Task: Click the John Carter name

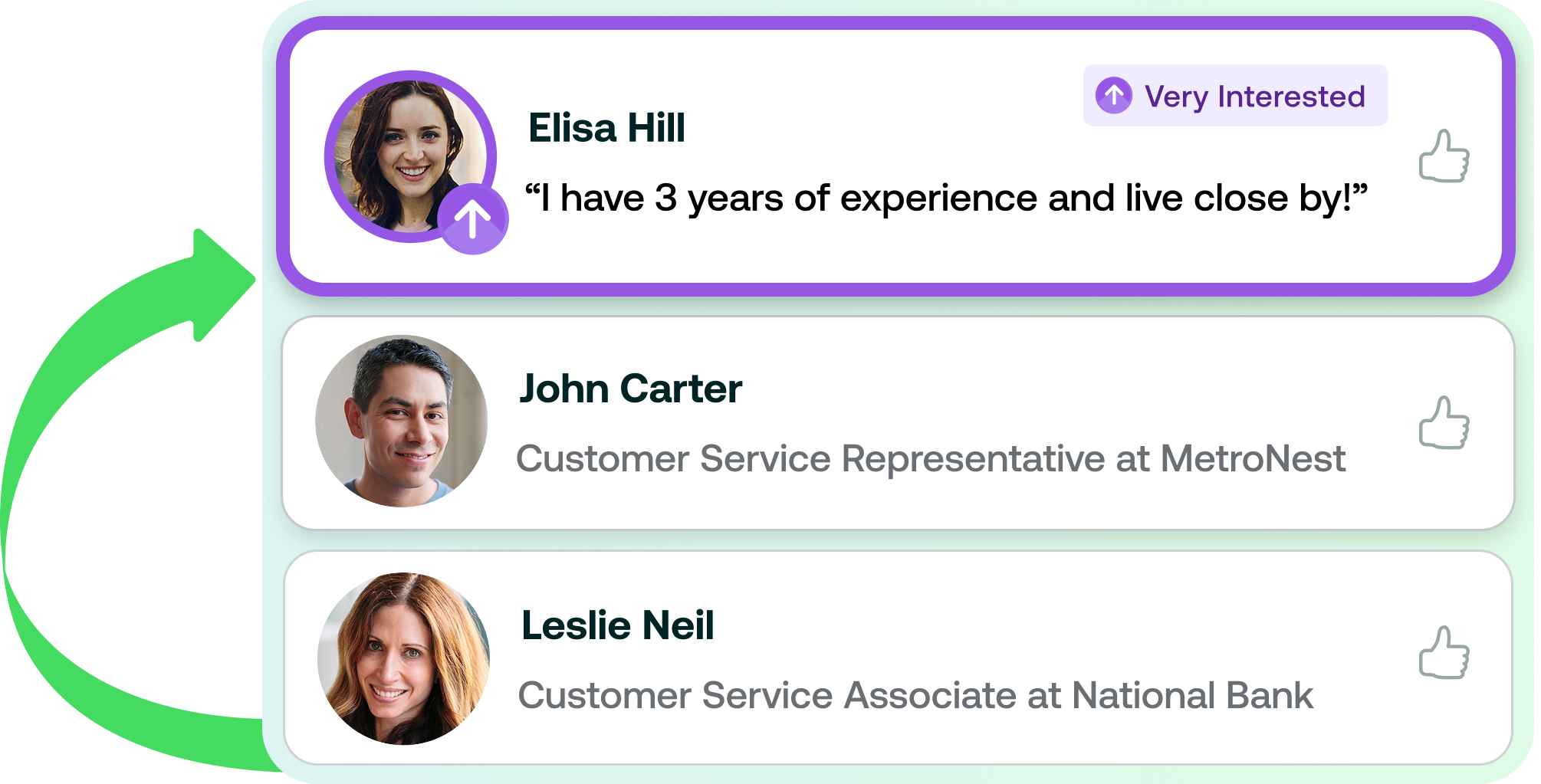Action: 631,389
